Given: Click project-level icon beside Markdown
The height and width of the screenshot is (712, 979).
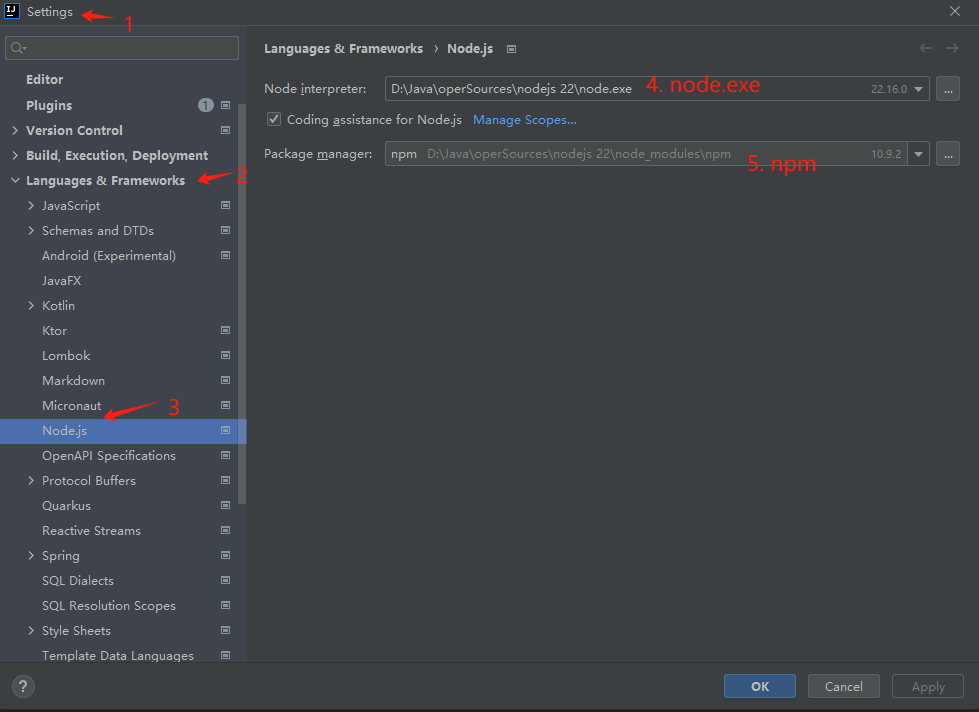Looking at the screenshot, I should [x=225, y=380].
